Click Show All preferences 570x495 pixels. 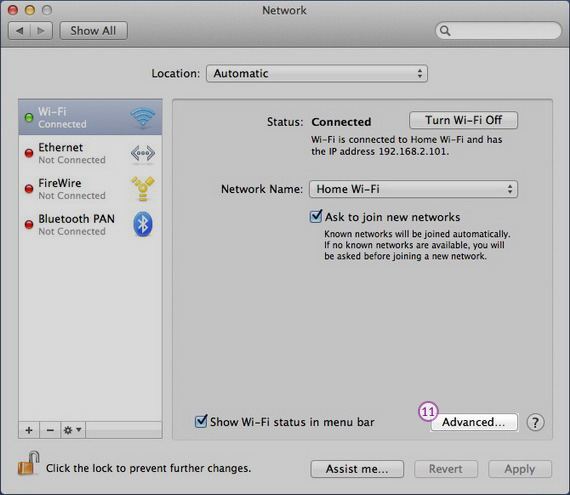(x=93, y=31)
